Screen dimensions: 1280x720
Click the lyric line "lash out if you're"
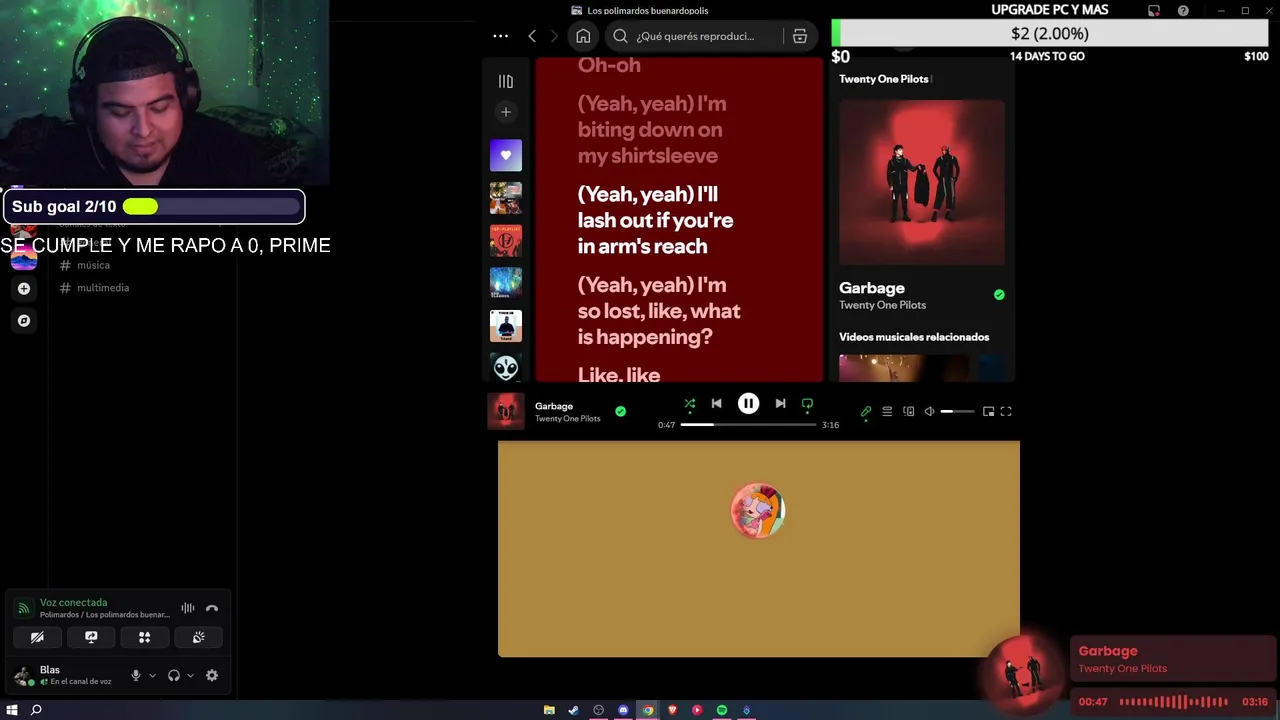pyautogui.click(x=655, y=220)
